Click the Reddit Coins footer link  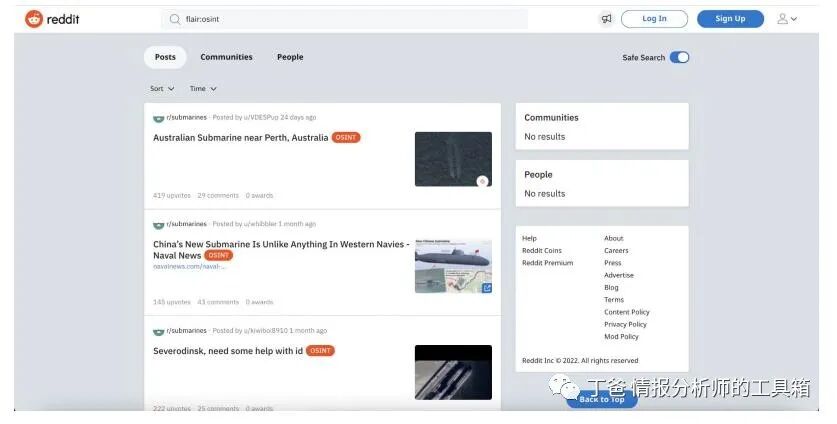(542, 250)
